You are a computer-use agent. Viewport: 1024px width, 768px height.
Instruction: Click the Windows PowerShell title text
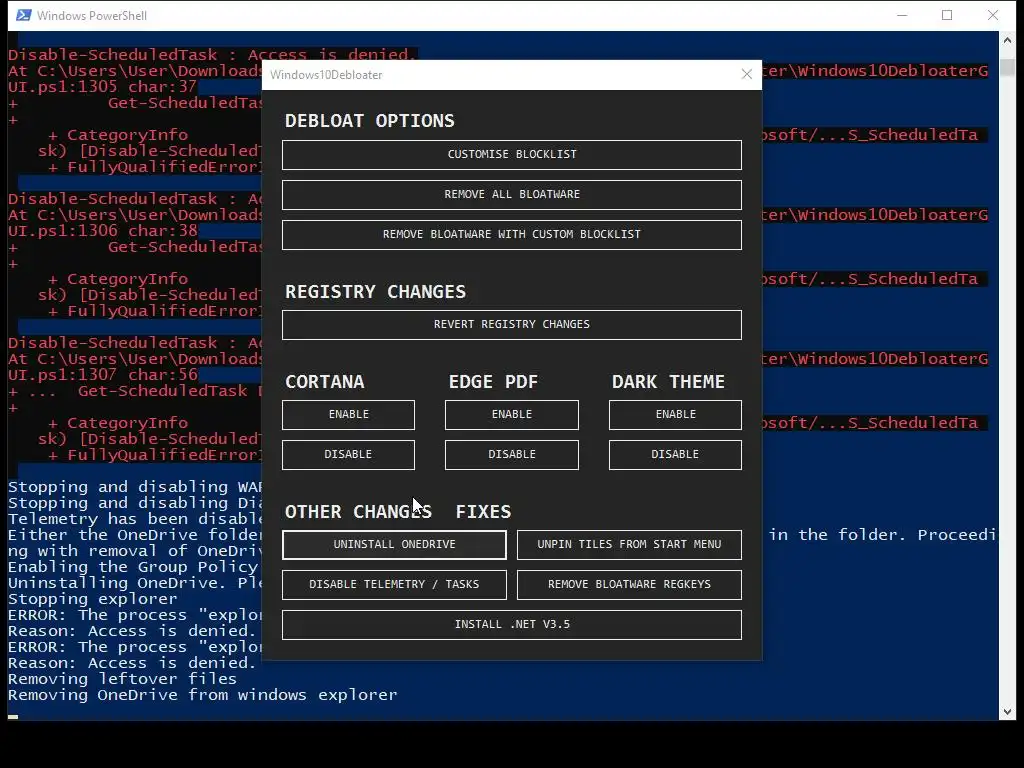pyautogui.click(x=91, y=16)
